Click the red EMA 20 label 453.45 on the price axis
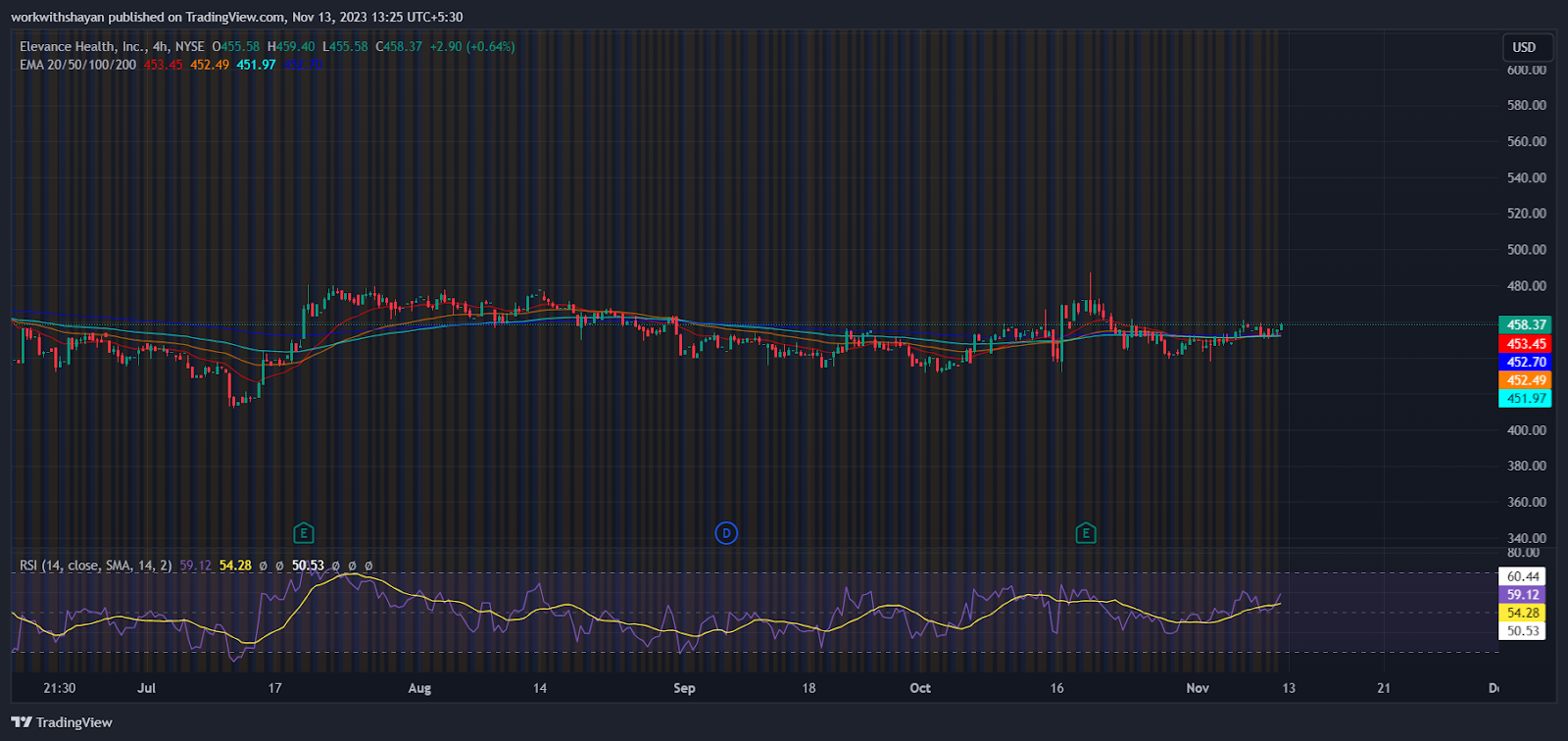The image size is (1568, 741). (x=1525, y=344)
